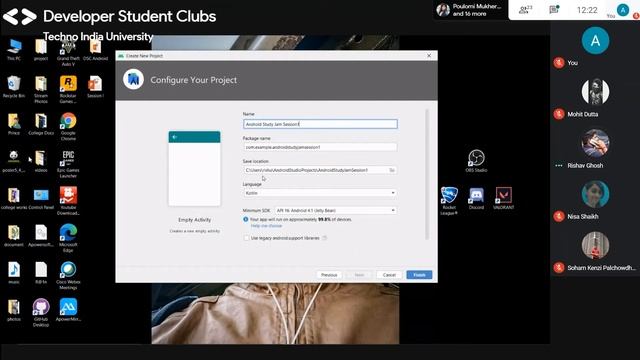Open the music file icon
640x360 pixels.
[14, 273]
